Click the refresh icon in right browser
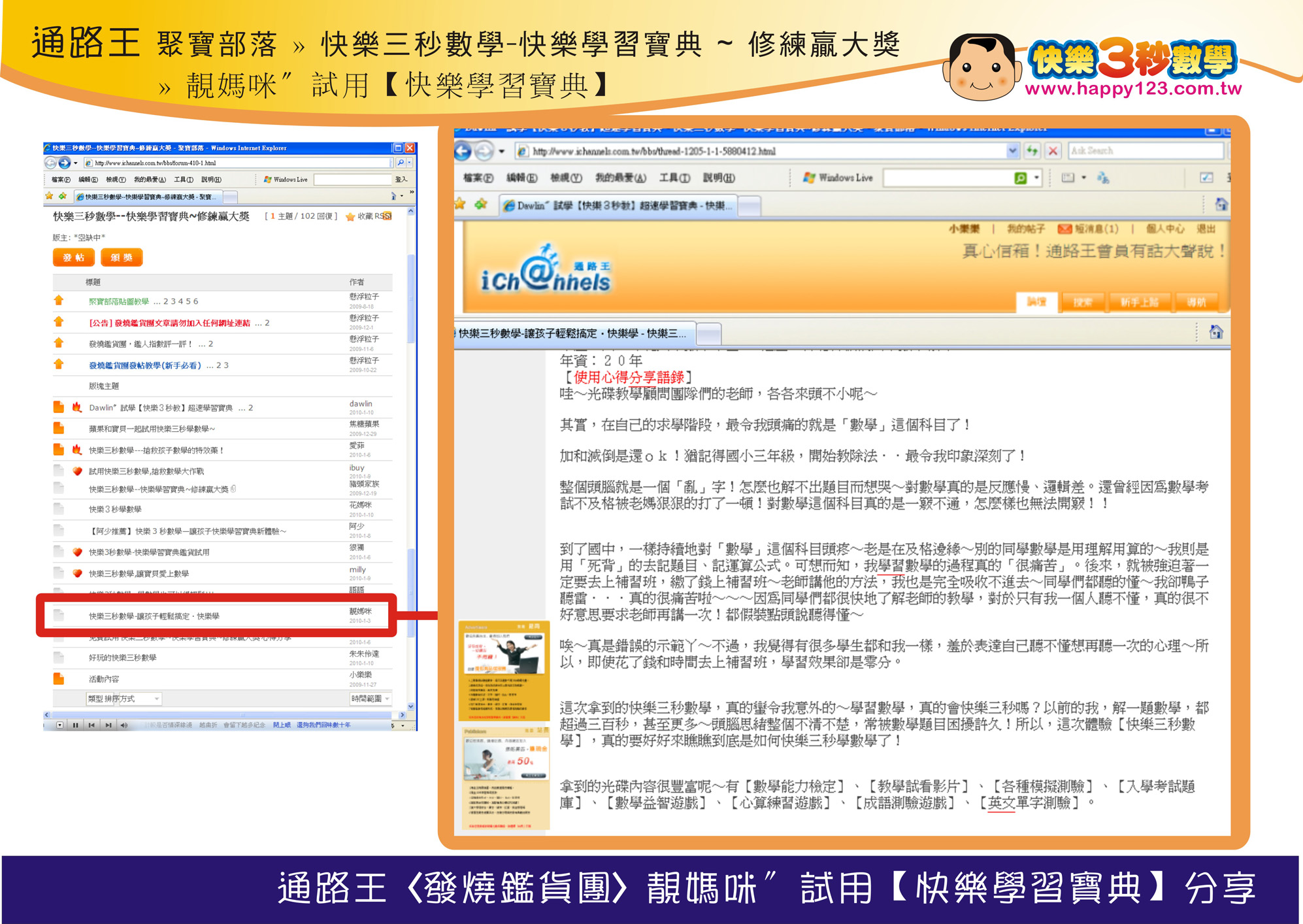1303x924 pixels. point(1032,151)
